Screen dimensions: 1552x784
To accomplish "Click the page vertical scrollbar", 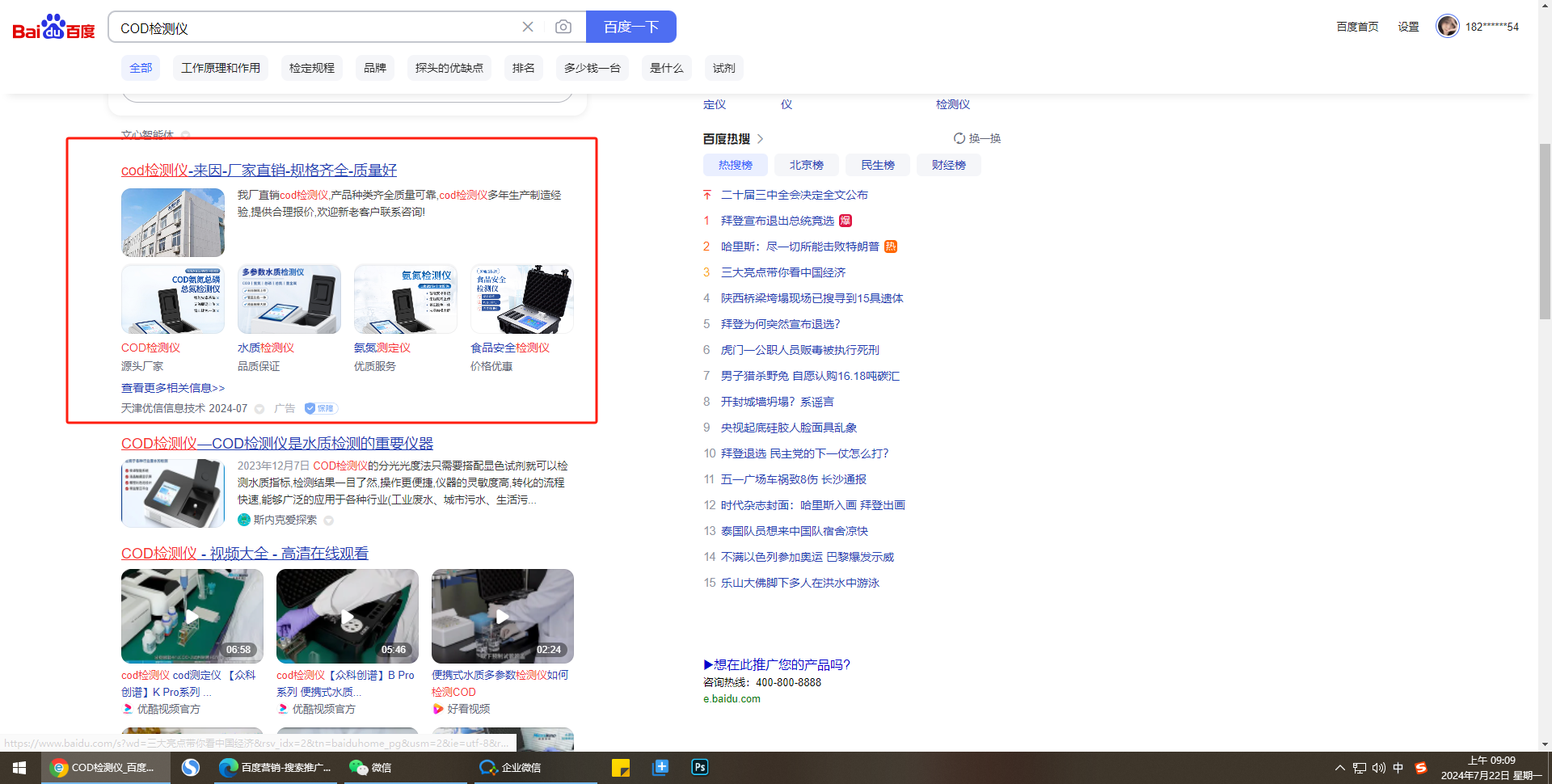I will tap(1545, 234).
